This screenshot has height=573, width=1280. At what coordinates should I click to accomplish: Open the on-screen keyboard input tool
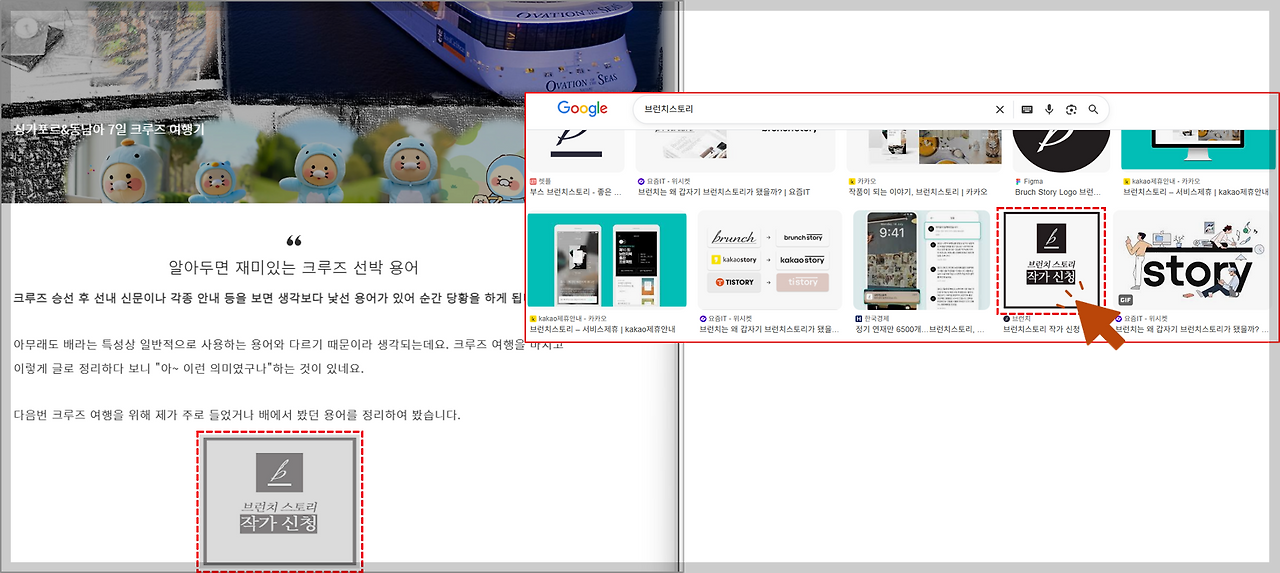[x=1027, y=109]
